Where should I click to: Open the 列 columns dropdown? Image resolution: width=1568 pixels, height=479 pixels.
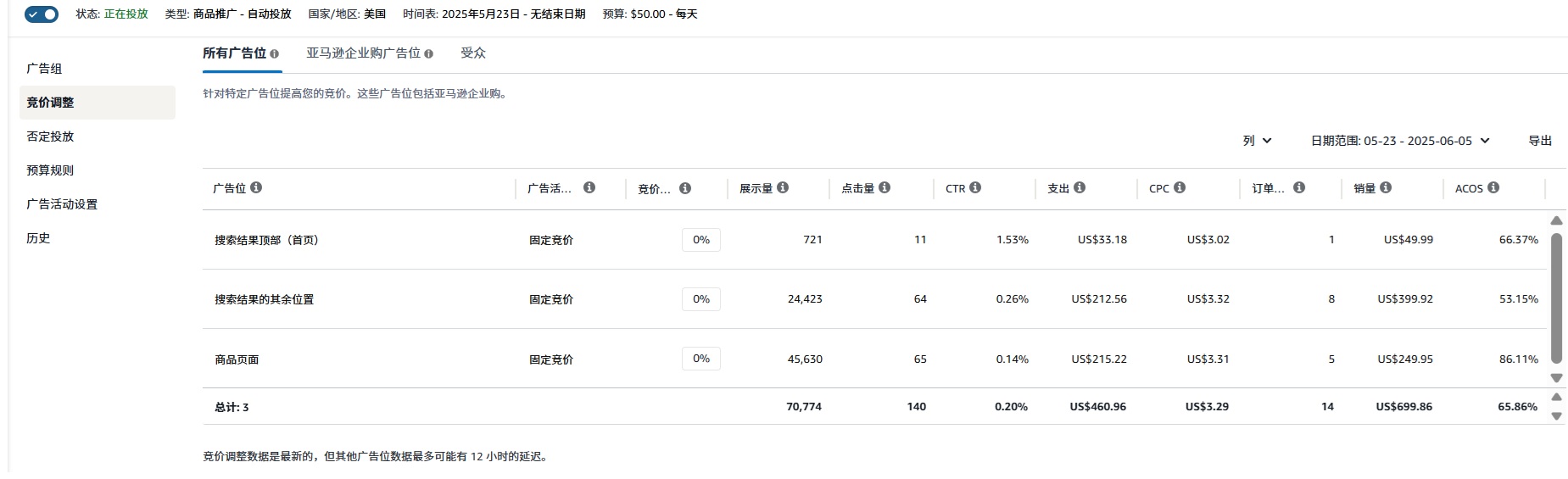pyautogui.click(x=1257, y=141)
